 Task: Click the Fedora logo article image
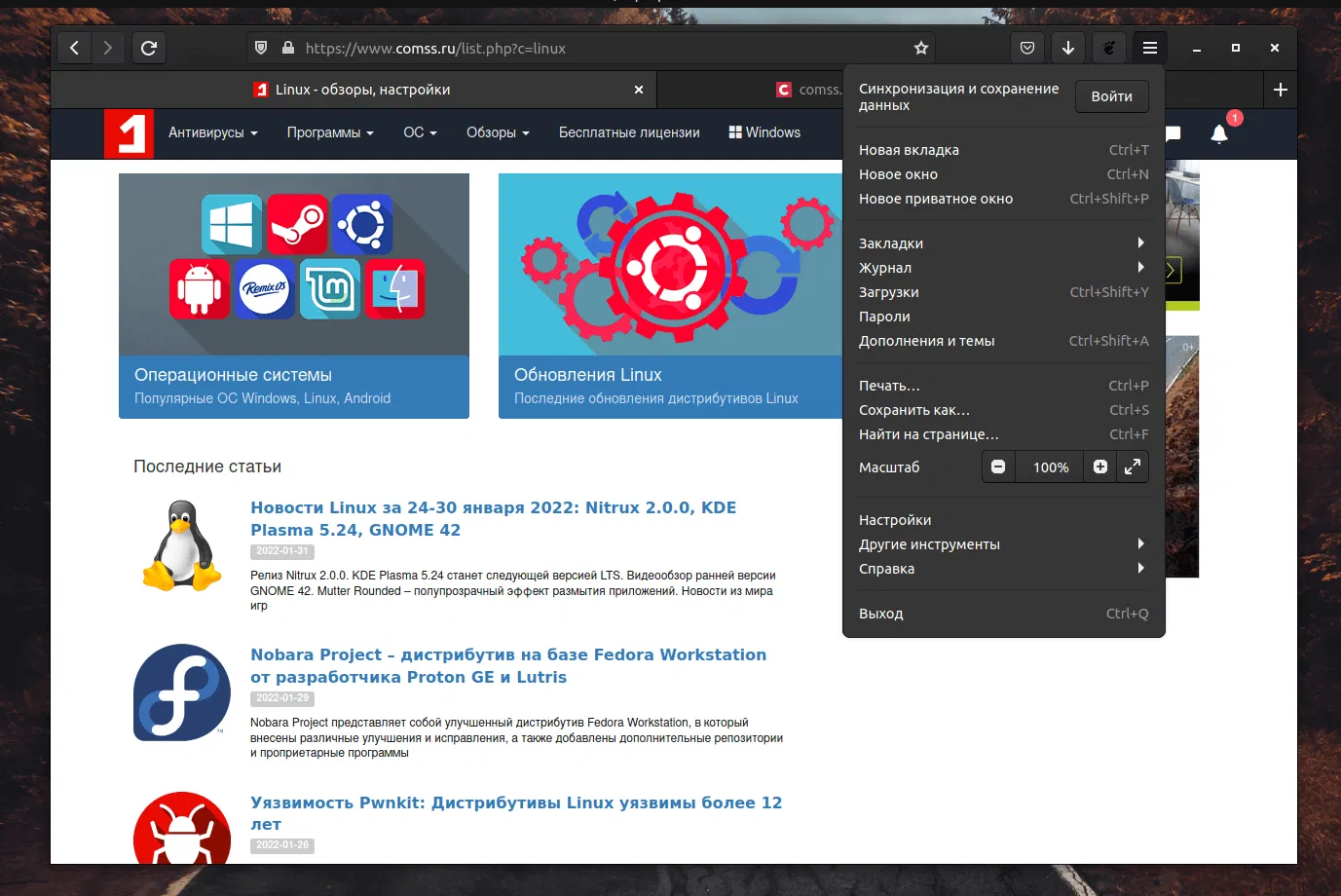click(x=182, y=692)
